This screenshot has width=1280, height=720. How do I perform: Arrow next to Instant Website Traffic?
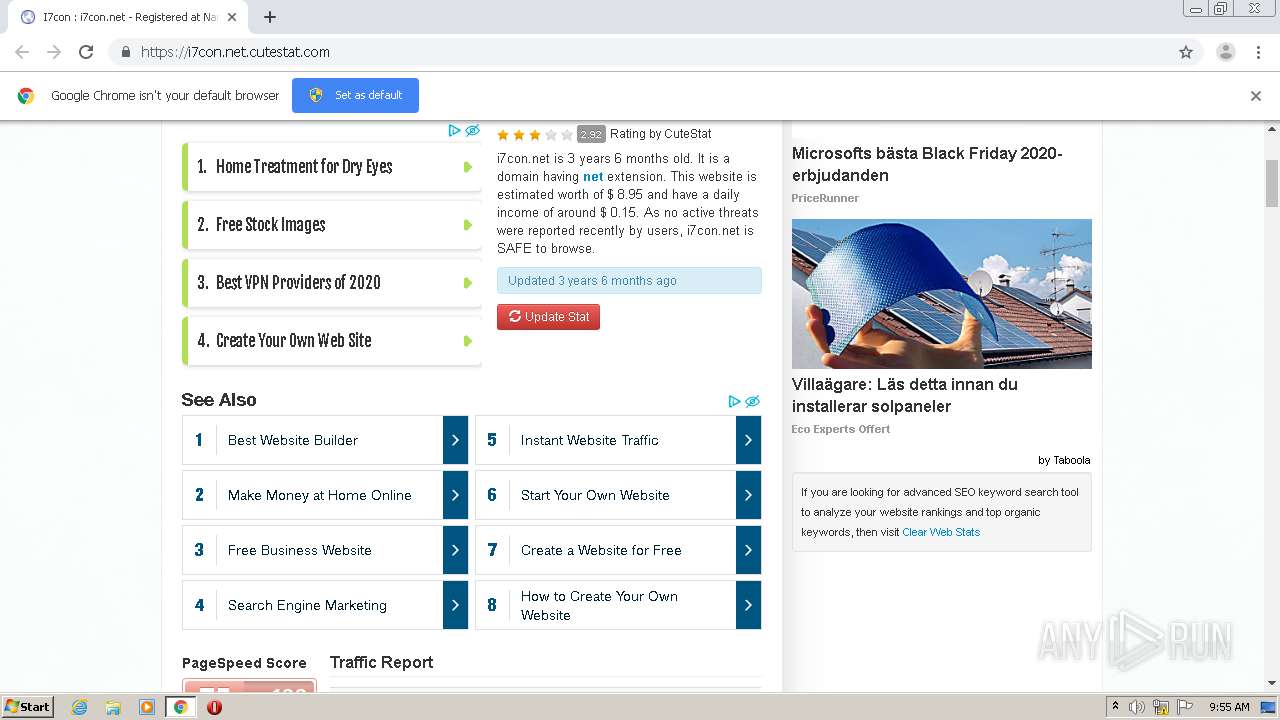[x=748, y=440]
